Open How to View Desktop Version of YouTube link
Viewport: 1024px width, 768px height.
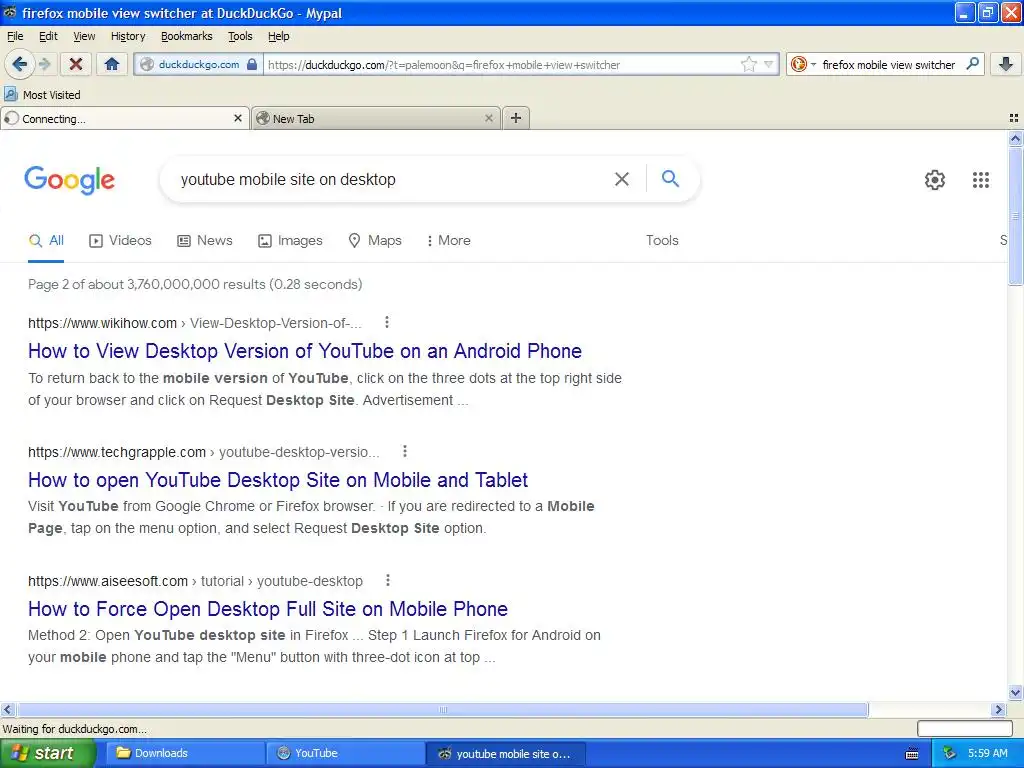point(305,351)
